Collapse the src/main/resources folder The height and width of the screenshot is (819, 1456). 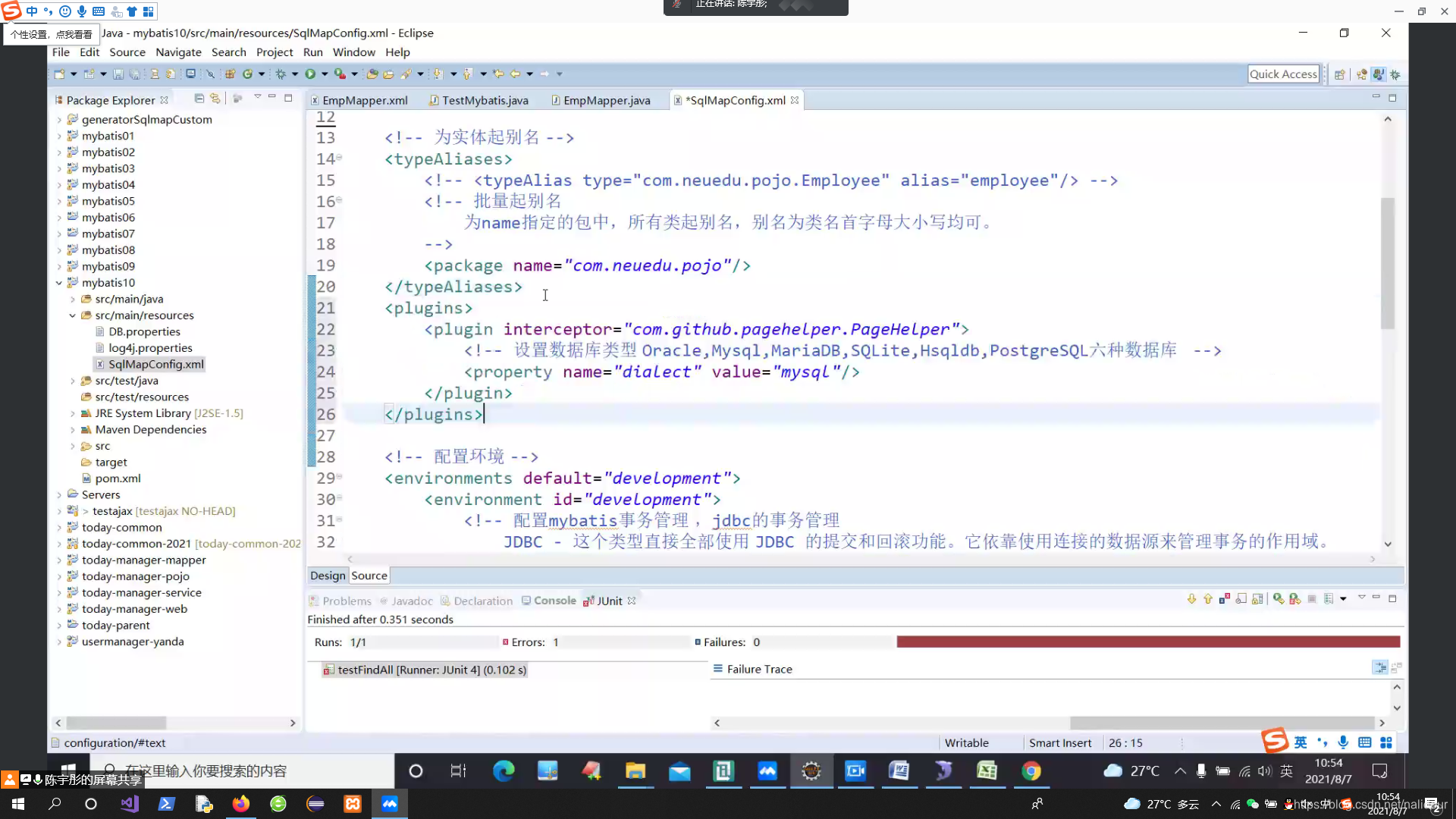pyautogui.click(x=73, y=315)
